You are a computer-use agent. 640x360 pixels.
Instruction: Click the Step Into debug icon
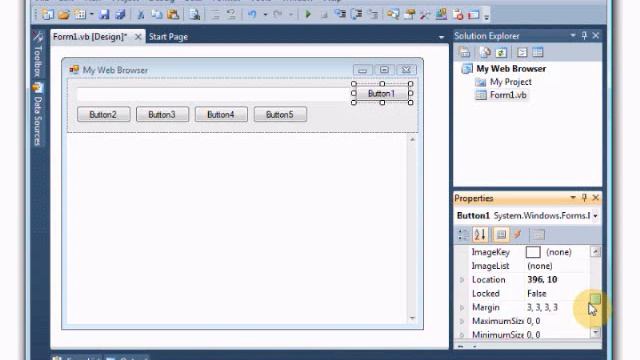[x=340, y=15]
